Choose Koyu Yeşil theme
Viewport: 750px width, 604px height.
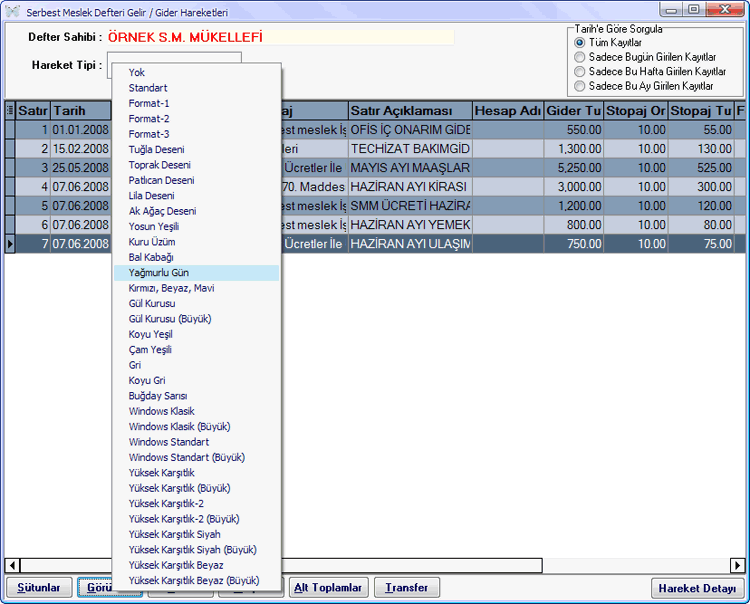click(197, 334)
